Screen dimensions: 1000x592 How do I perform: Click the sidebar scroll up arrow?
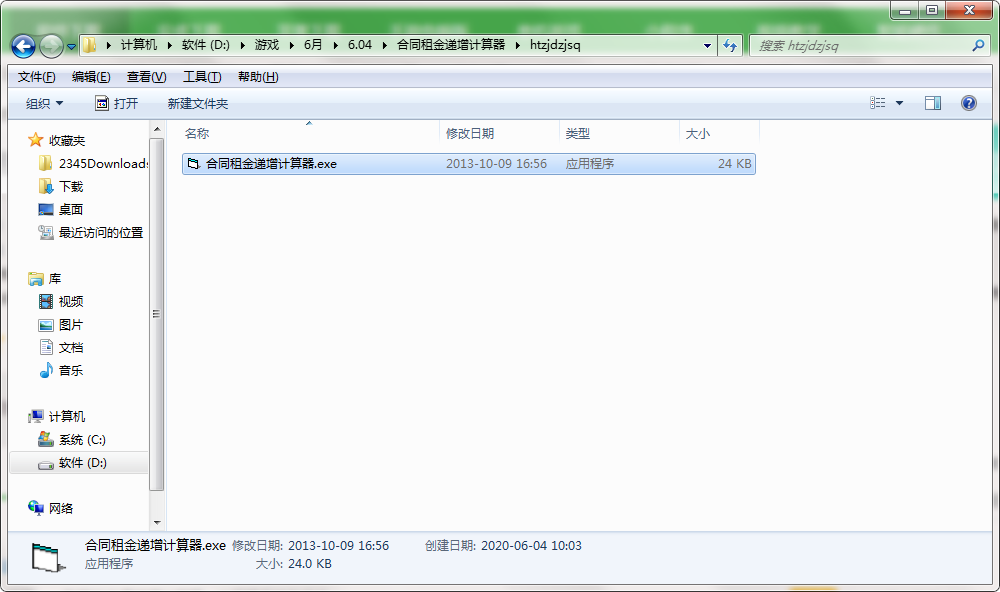157,130
